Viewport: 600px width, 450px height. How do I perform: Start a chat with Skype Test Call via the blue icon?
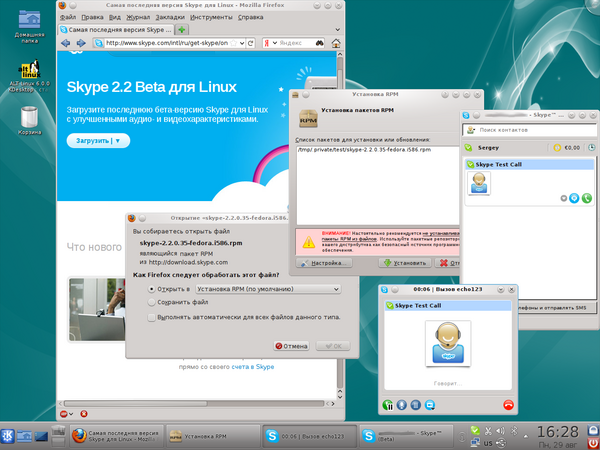[574, 198]
